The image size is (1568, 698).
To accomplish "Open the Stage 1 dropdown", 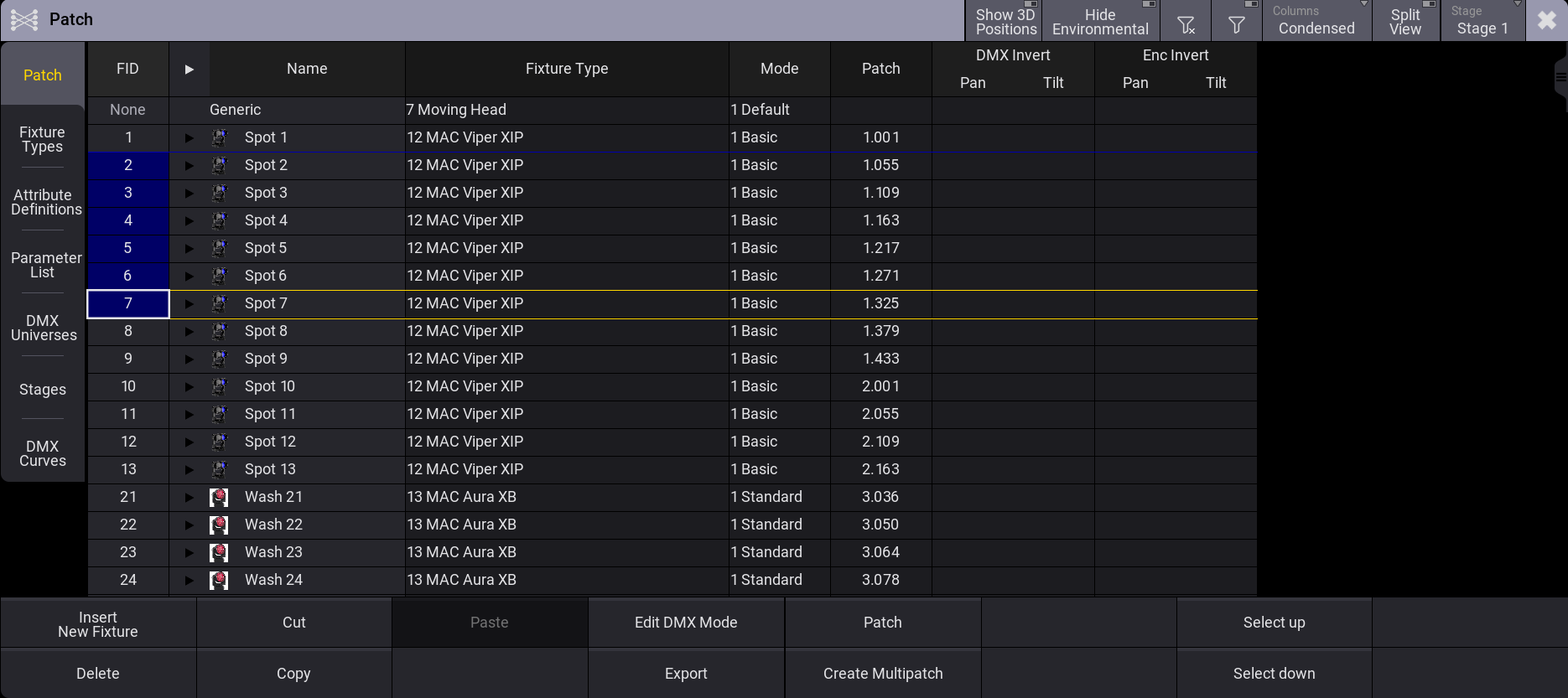I will point(1482,21).
